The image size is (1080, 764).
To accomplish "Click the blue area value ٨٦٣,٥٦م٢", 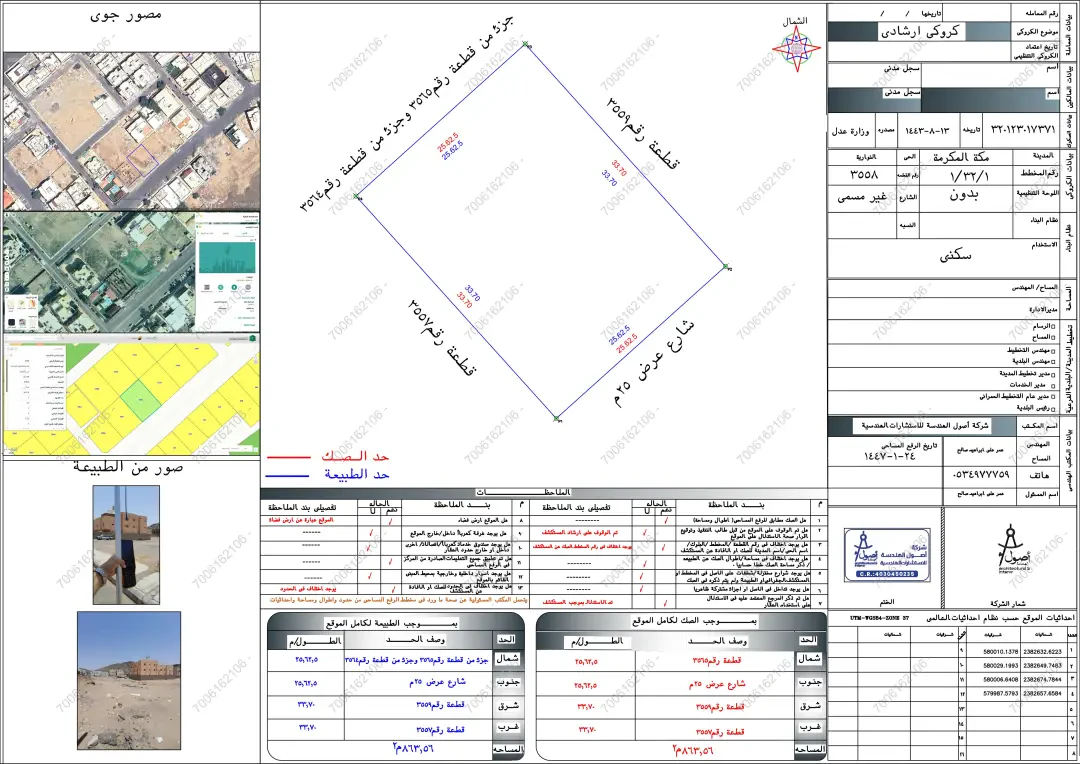I will tap(413, 748).
